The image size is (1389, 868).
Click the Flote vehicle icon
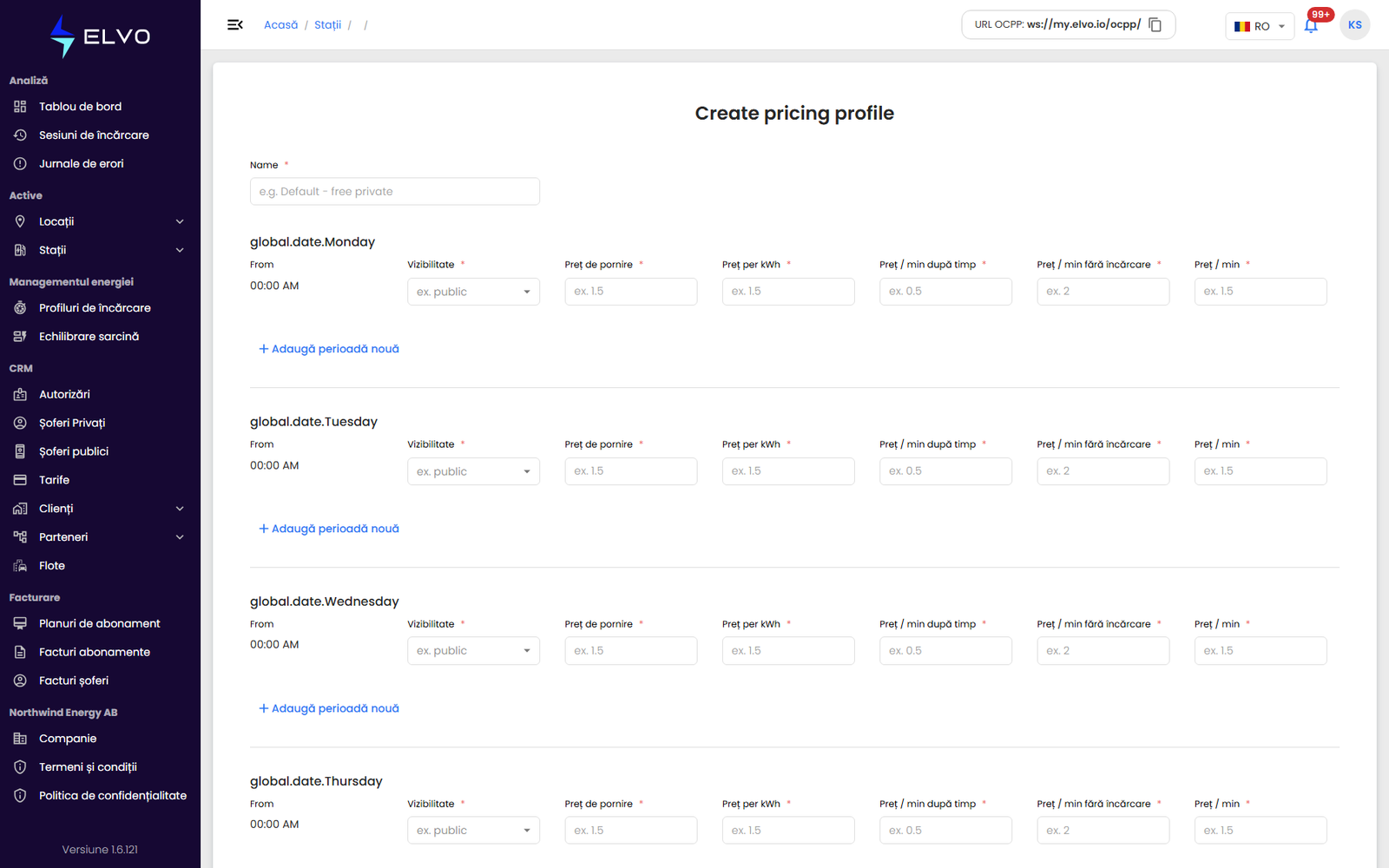pyautogui.click(x=20, y=566)
